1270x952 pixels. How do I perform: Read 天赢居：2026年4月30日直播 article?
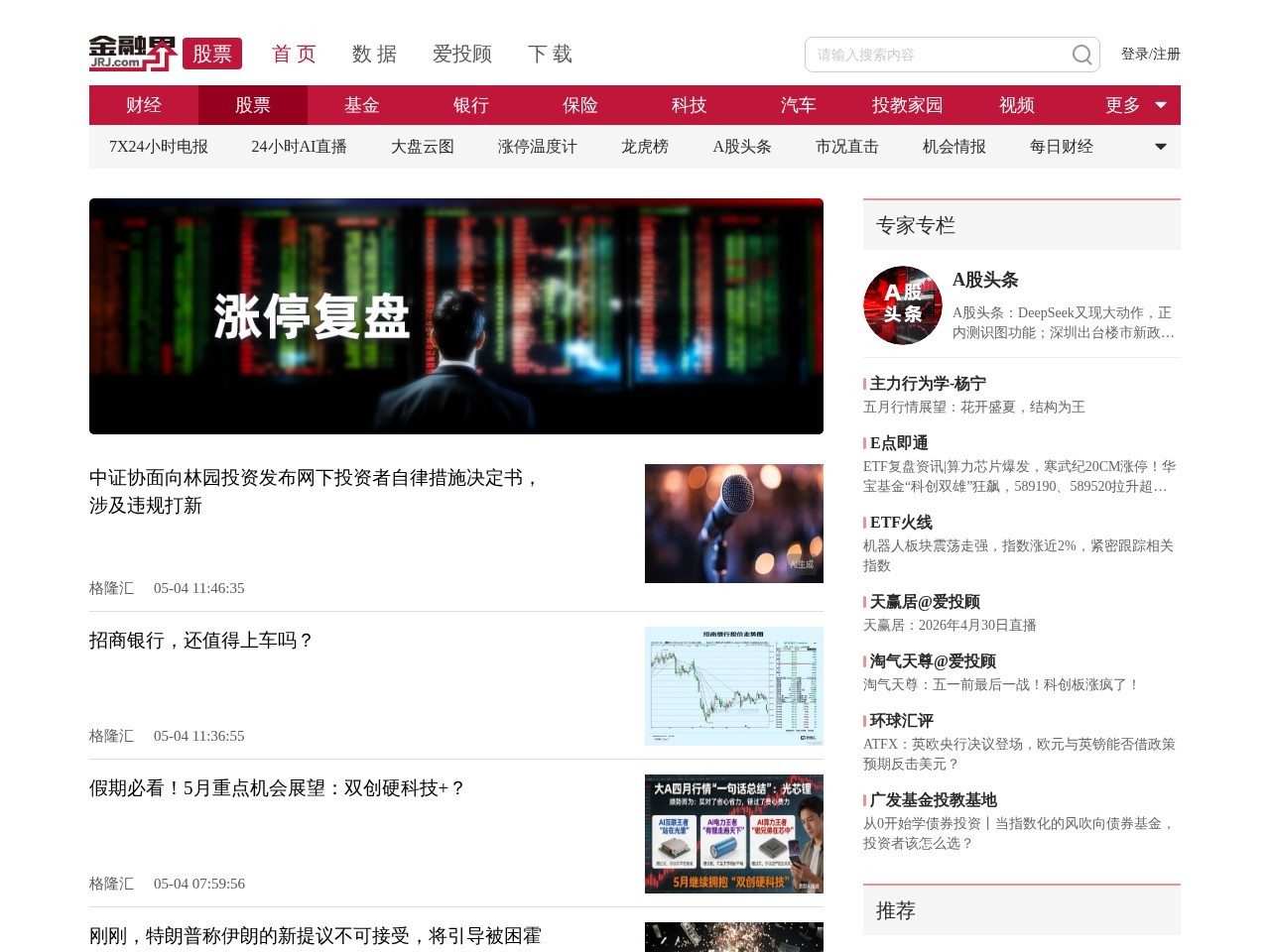click(950, 626)
